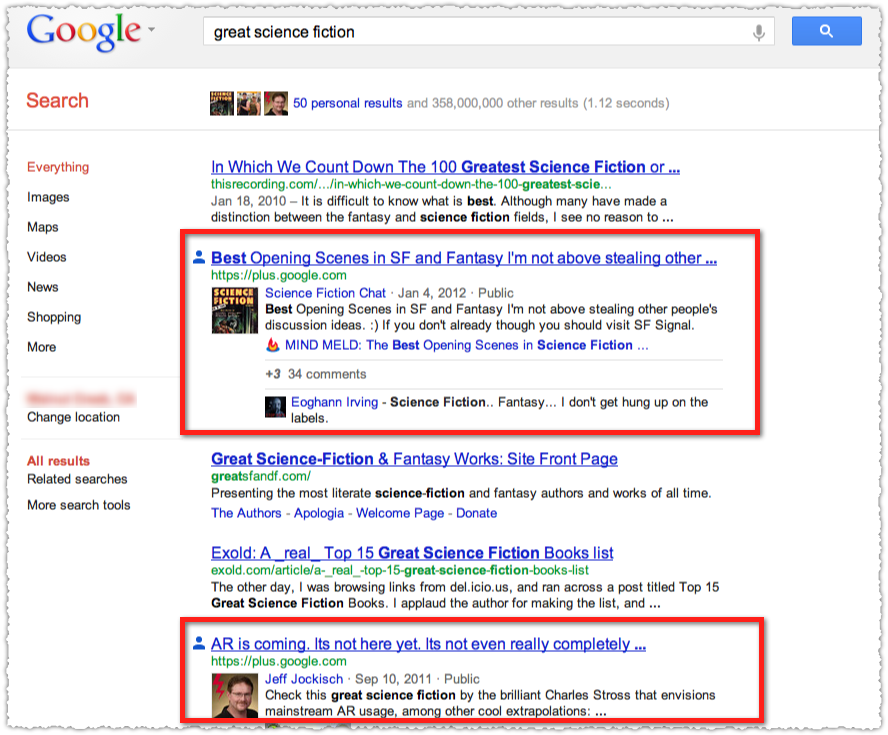This screenshot has width=888, height=735.
Task: Open 'Best Opening Scenes in SF and Fantasy' result
Action: (x=464, y=258)
